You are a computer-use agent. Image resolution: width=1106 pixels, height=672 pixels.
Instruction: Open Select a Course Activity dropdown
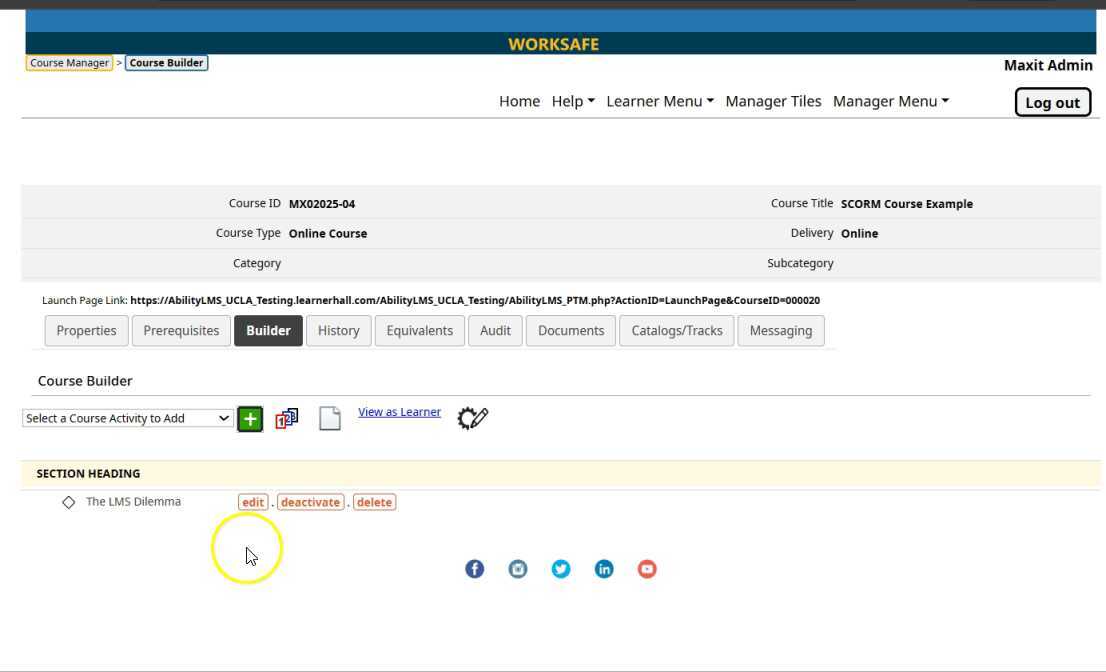point(128,418)
